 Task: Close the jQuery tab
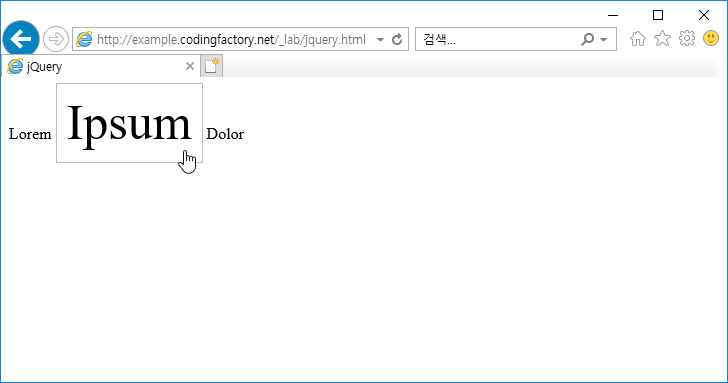(x=189, y=66)
